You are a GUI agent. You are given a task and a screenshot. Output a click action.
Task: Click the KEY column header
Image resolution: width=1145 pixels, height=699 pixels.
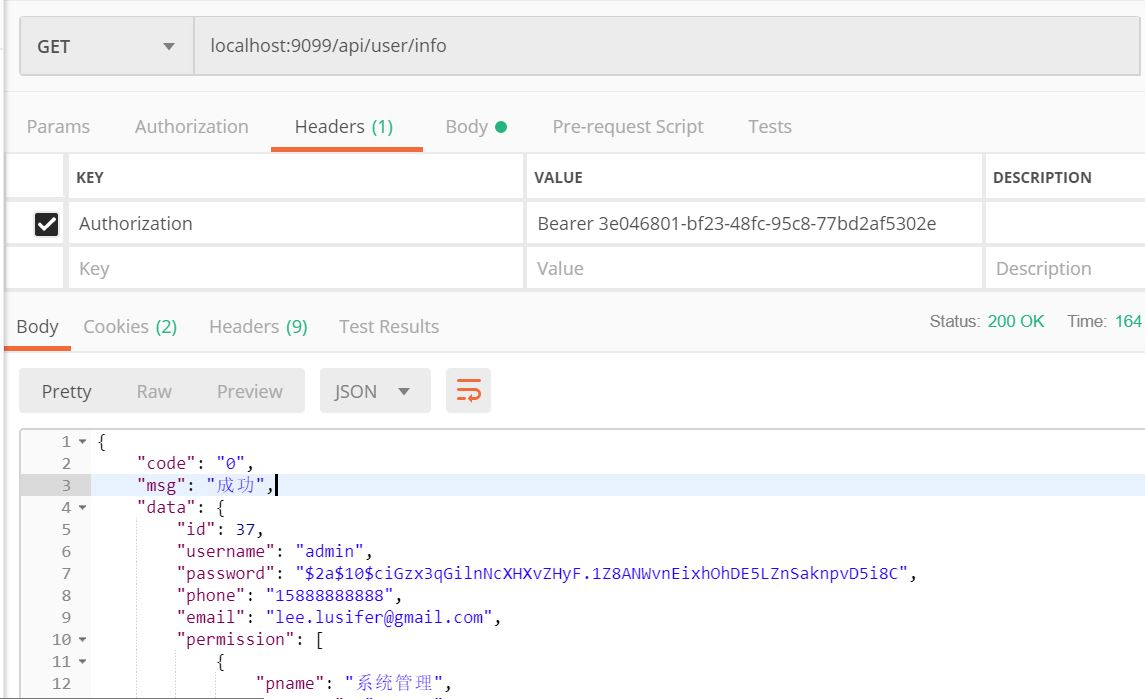pos(90,177)
